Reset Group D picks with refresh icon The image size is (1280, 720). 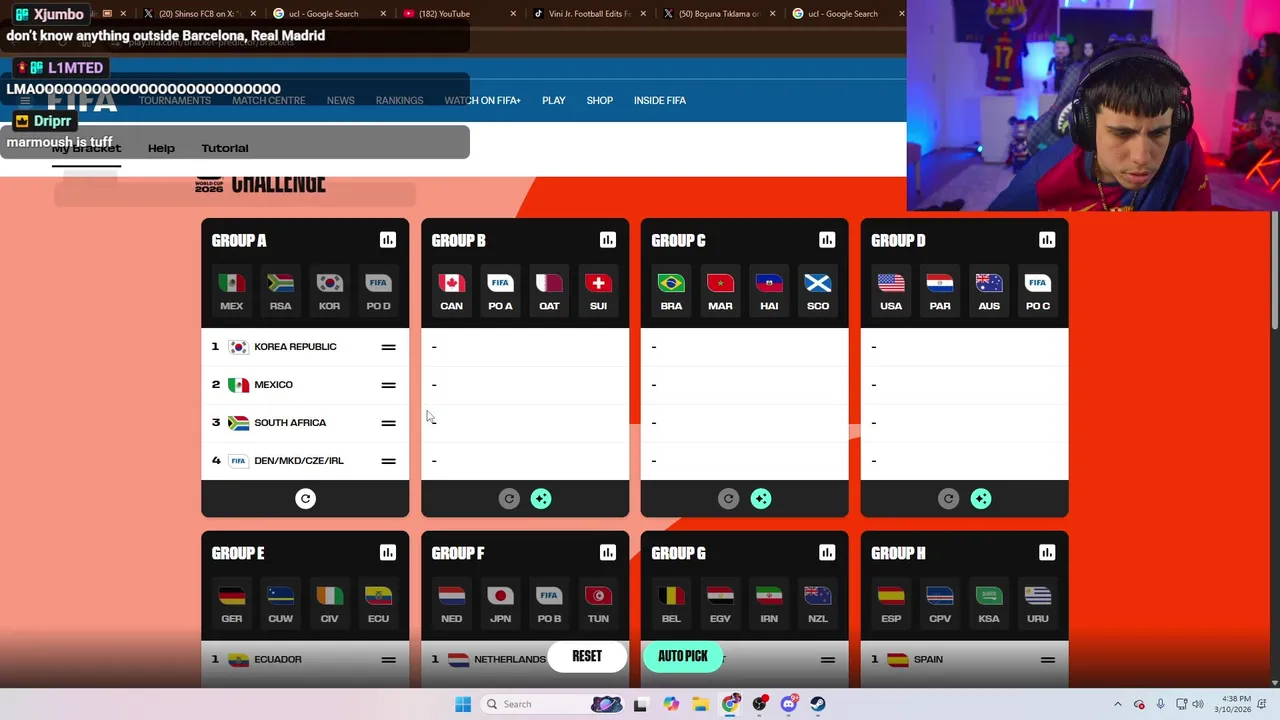948,498
